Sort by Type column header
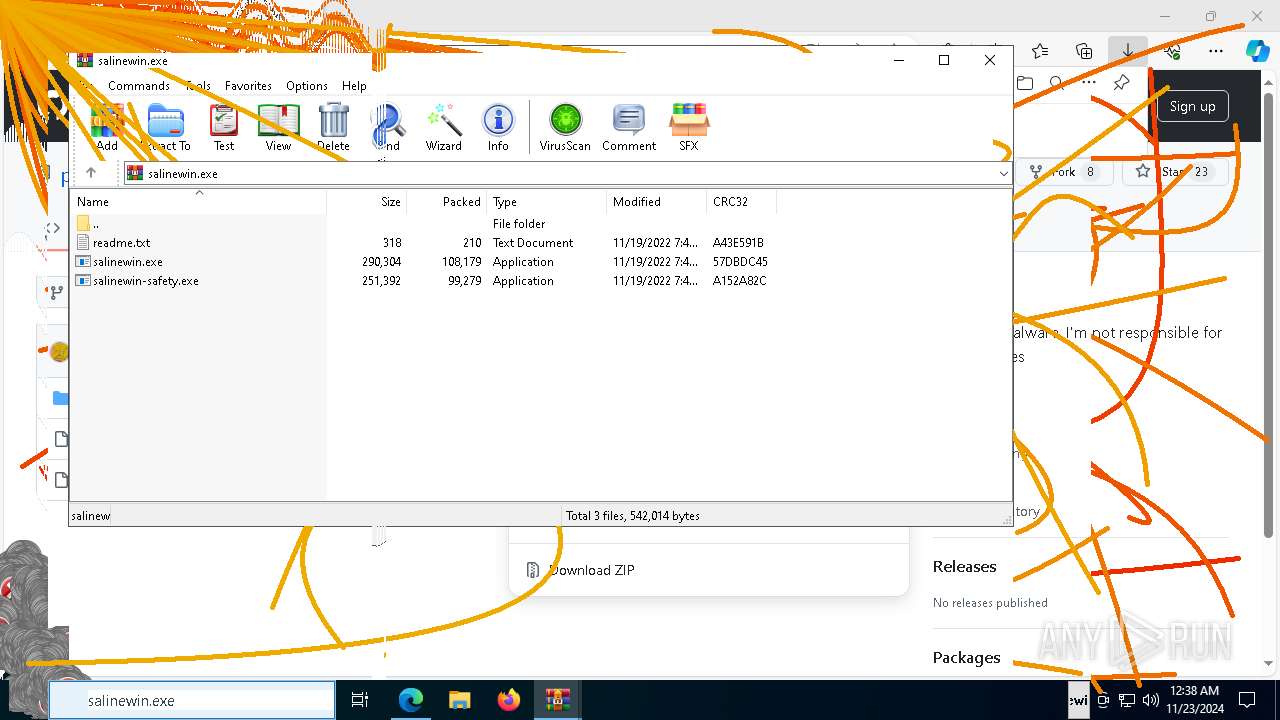 pyautogui.click(x=546, y=201)
